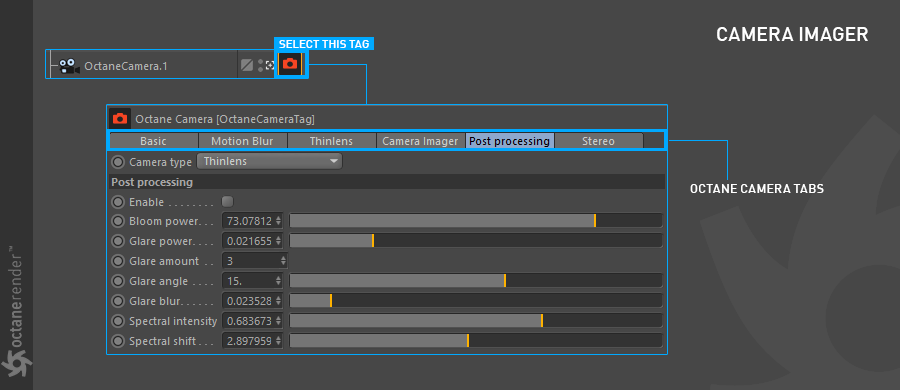Open the Motion Blur tab
This screenshot has height=390, width=900.
[242, 141]
